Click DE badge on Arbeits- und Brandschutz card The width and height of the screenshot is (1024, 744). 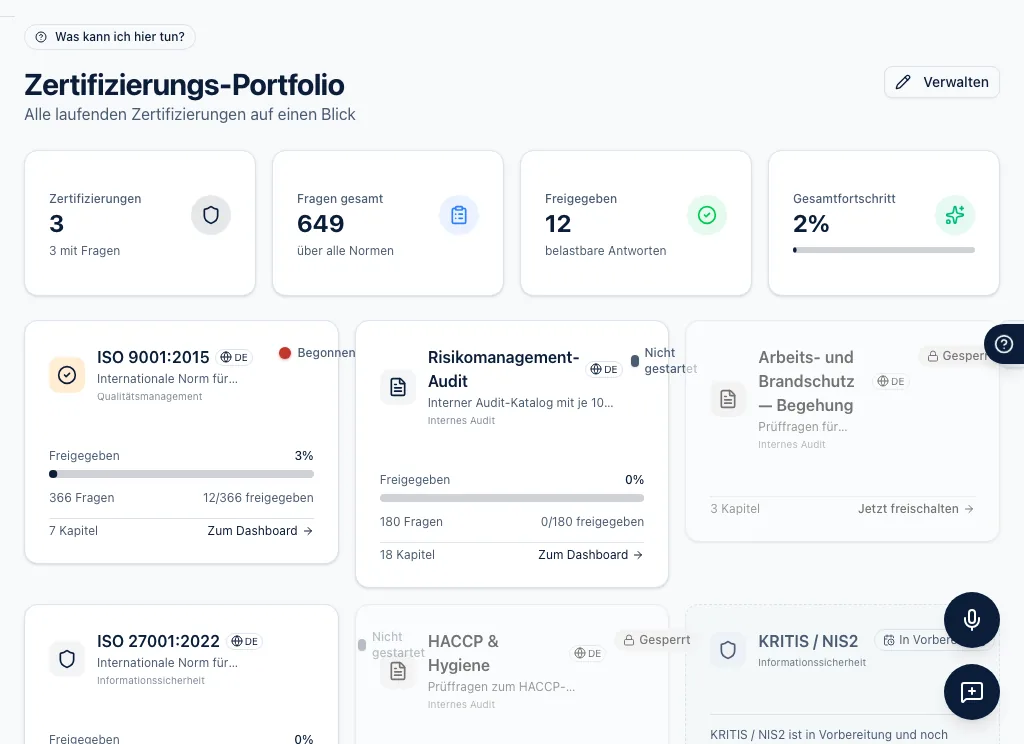(x=891, y=381)
